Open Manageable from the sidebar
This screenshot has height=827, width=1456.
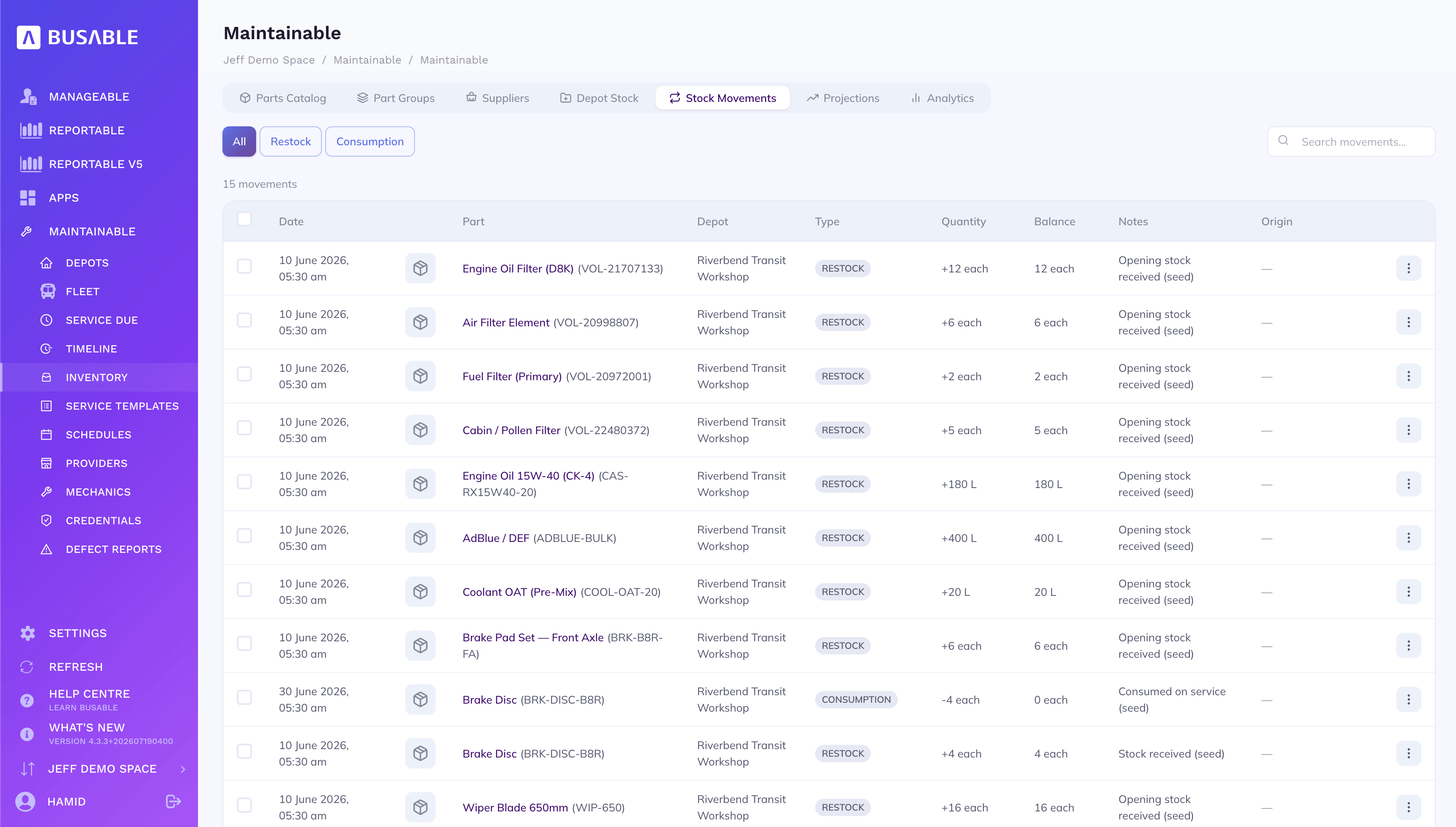[89, 96]
